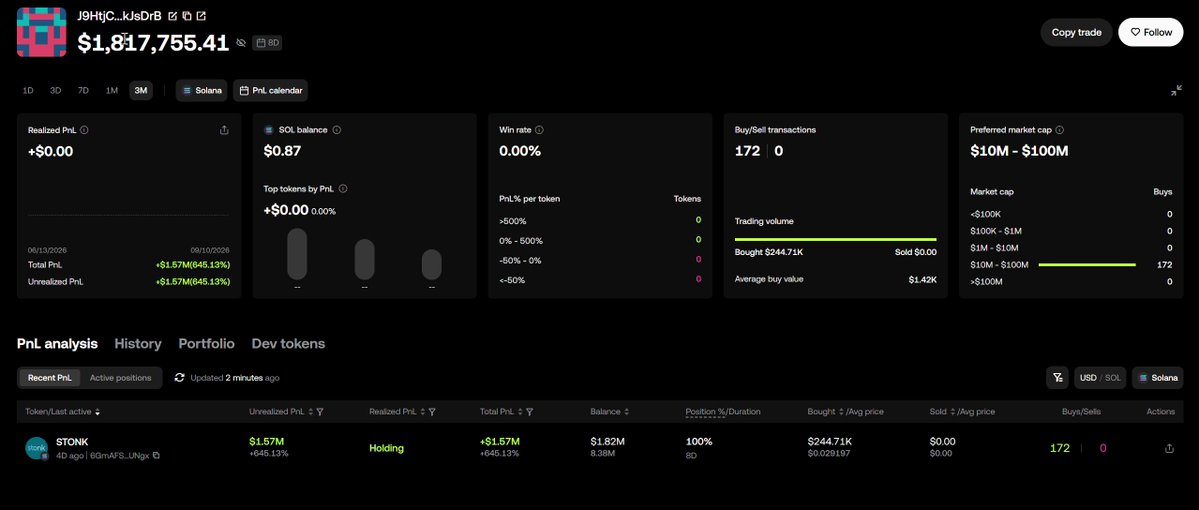Filter the Total PnL column
This screenshot has width=1199, height=510.
[x=529, y=411]
